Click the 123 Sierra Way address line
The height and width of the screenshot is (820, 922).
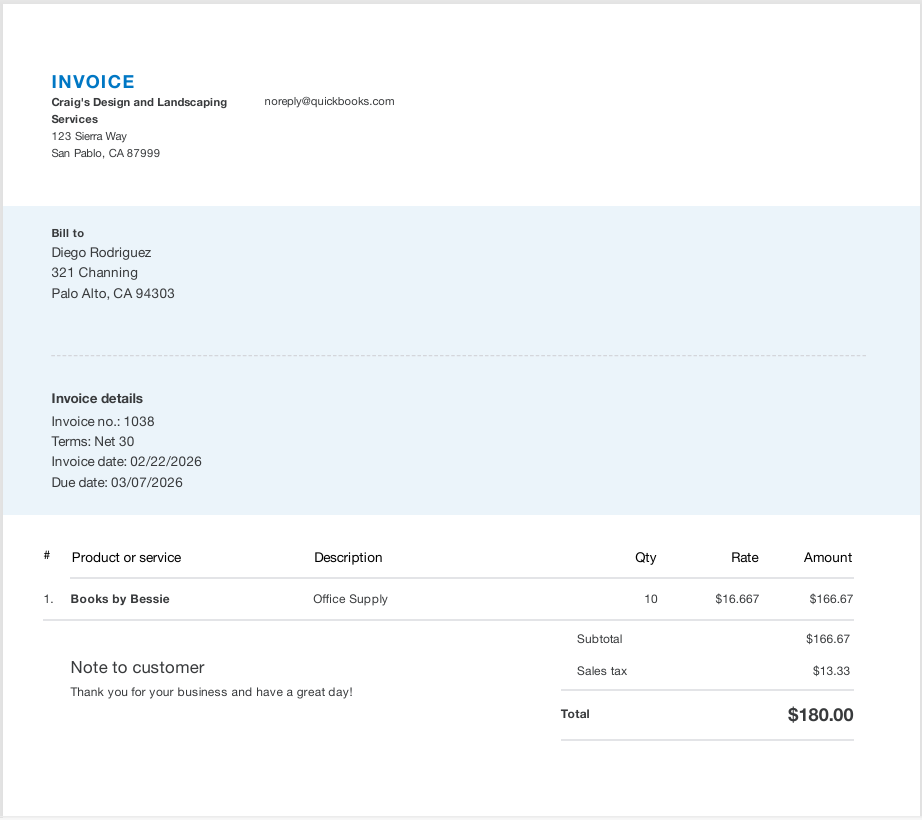coord(89,136)
